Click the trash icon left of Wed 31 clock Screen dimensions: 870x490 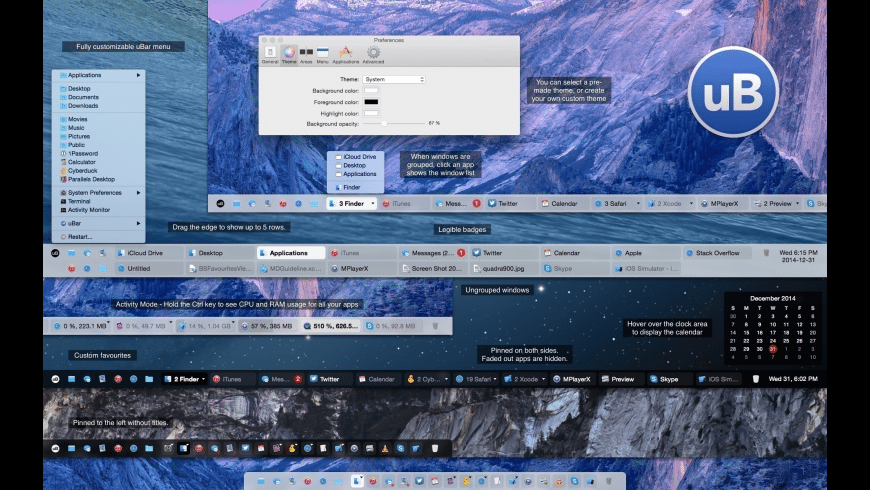pyautogui.click(x=755, y=379)
